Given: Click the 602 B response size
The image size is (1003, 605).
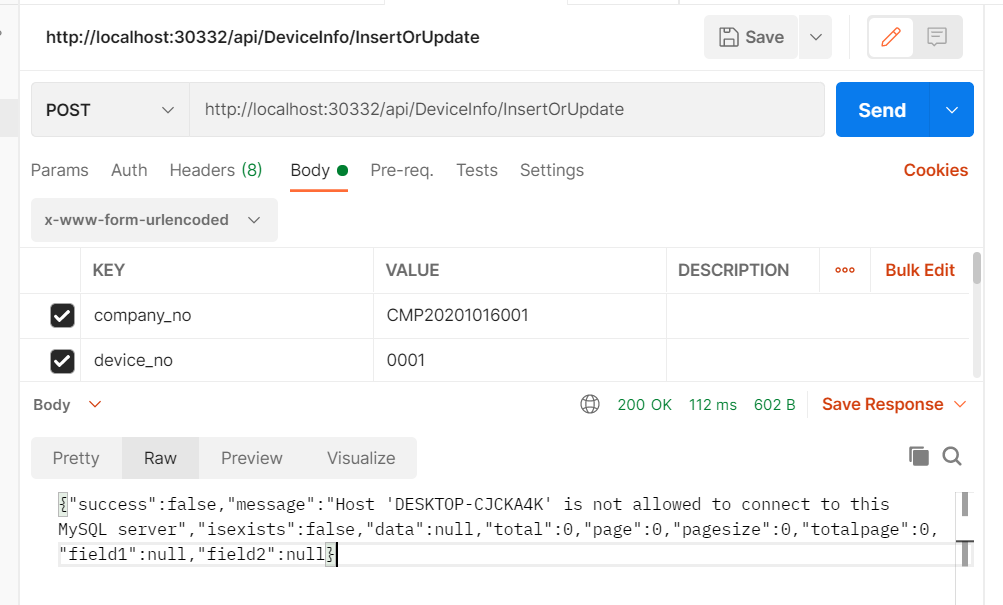Looking at the screenshot, I should point(774,405).
